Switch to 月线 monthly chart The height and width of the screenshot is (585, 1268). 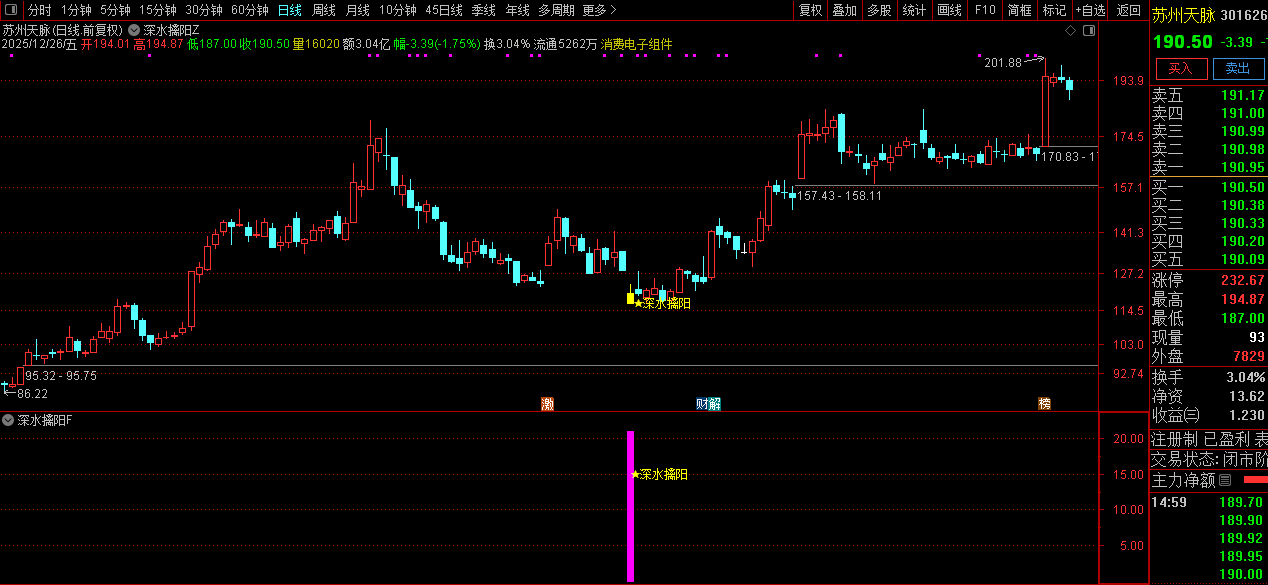click(x=358, y=10)
